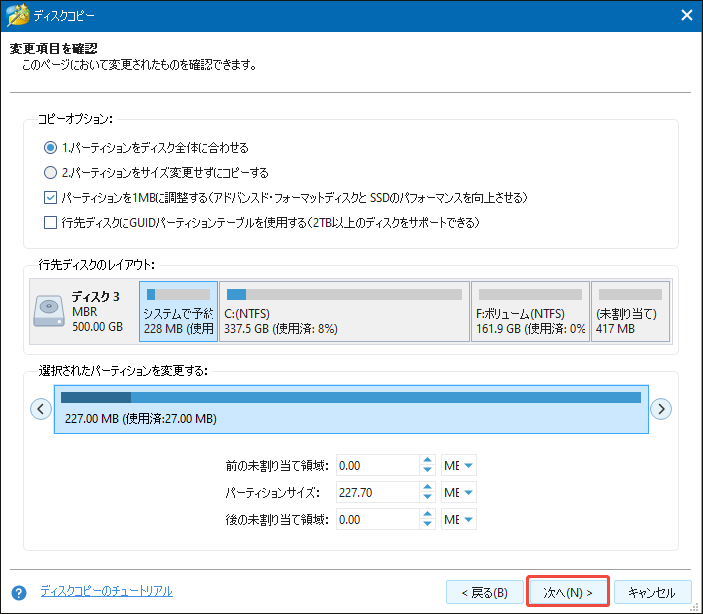Click the キャンセル cancel button

651,592
